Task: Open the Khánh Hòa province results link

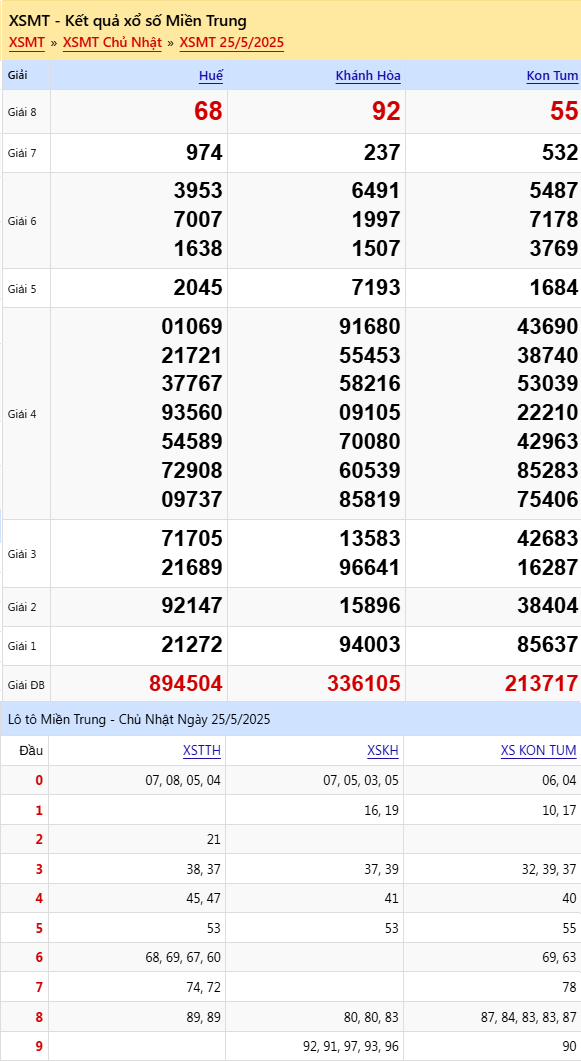Action: pos(369,76)
